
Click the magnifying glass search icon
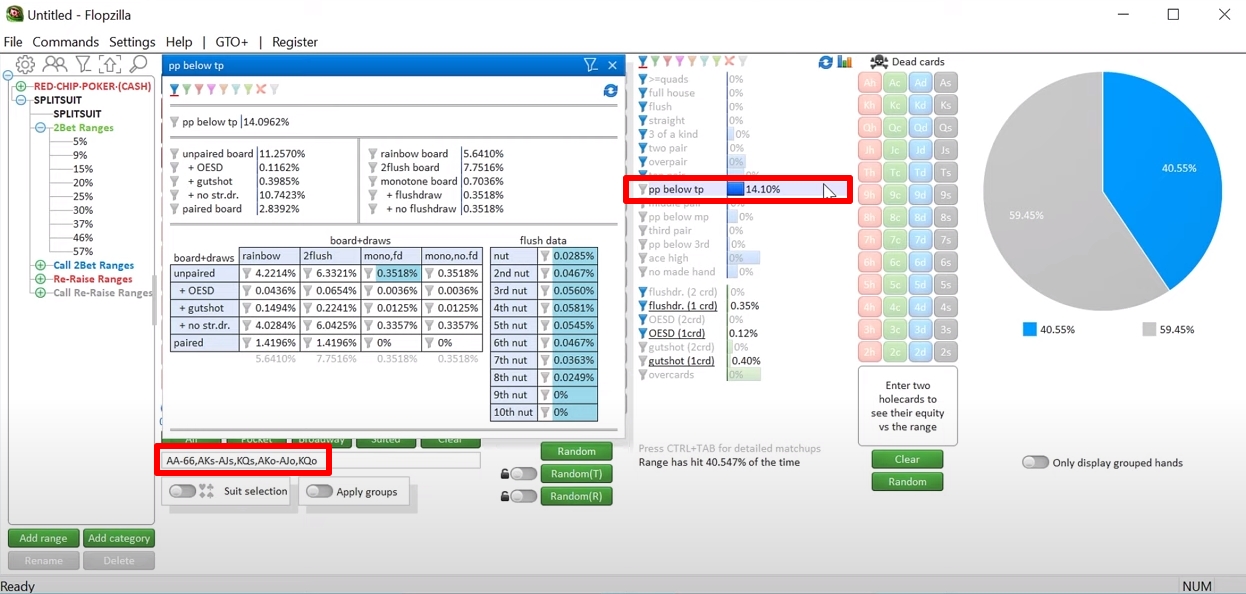click(x=138, y=65)
